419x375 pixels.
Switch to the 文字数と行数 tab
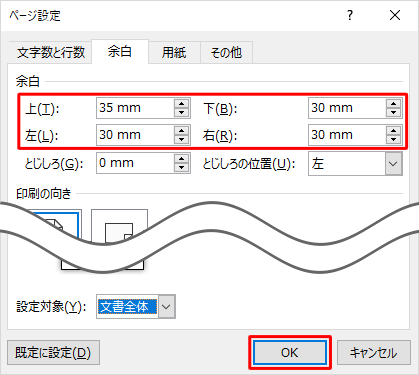pyautogui.click(x=50, y=52)
